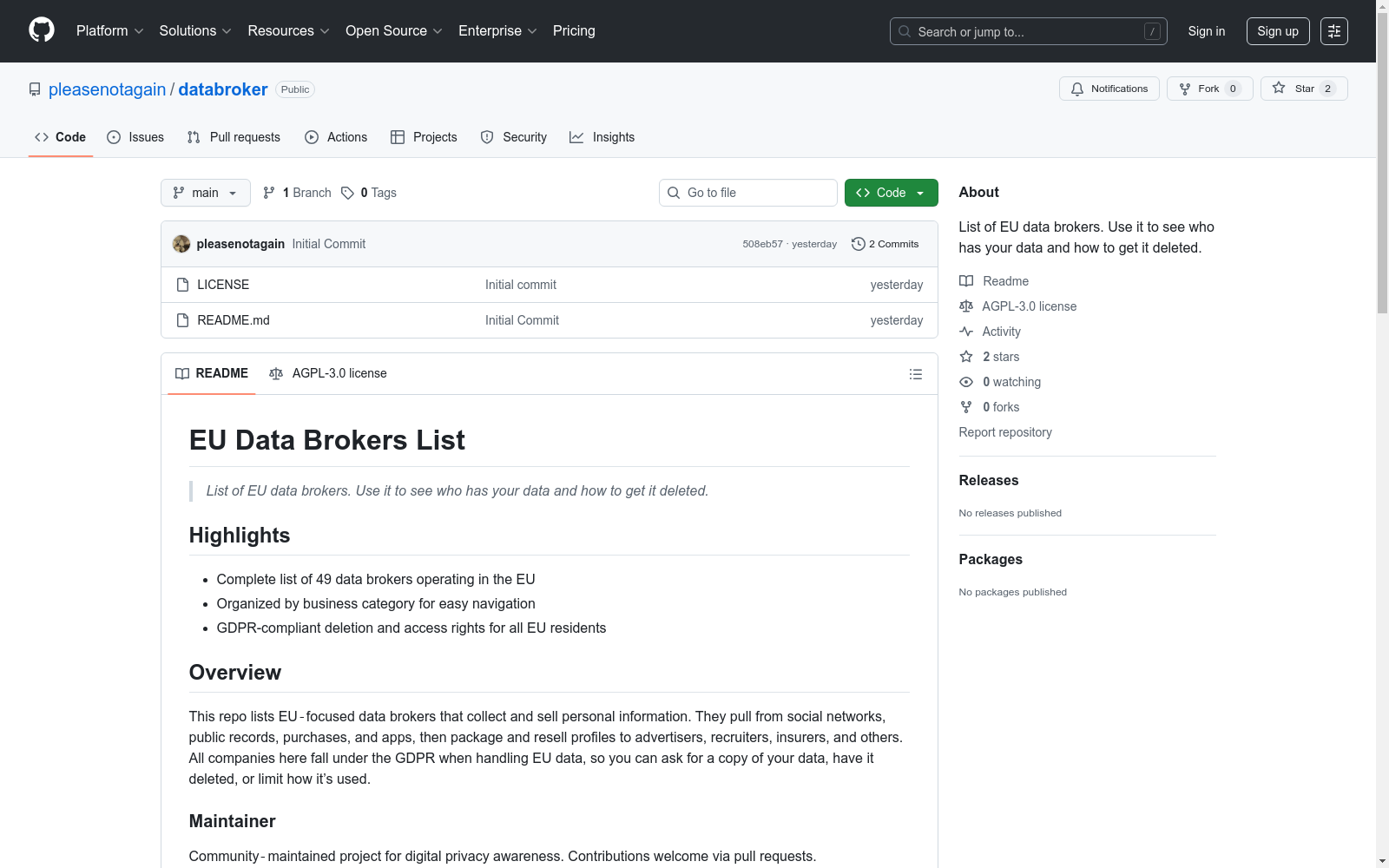Click the file icon beside README.md

[x=182, y=320]
